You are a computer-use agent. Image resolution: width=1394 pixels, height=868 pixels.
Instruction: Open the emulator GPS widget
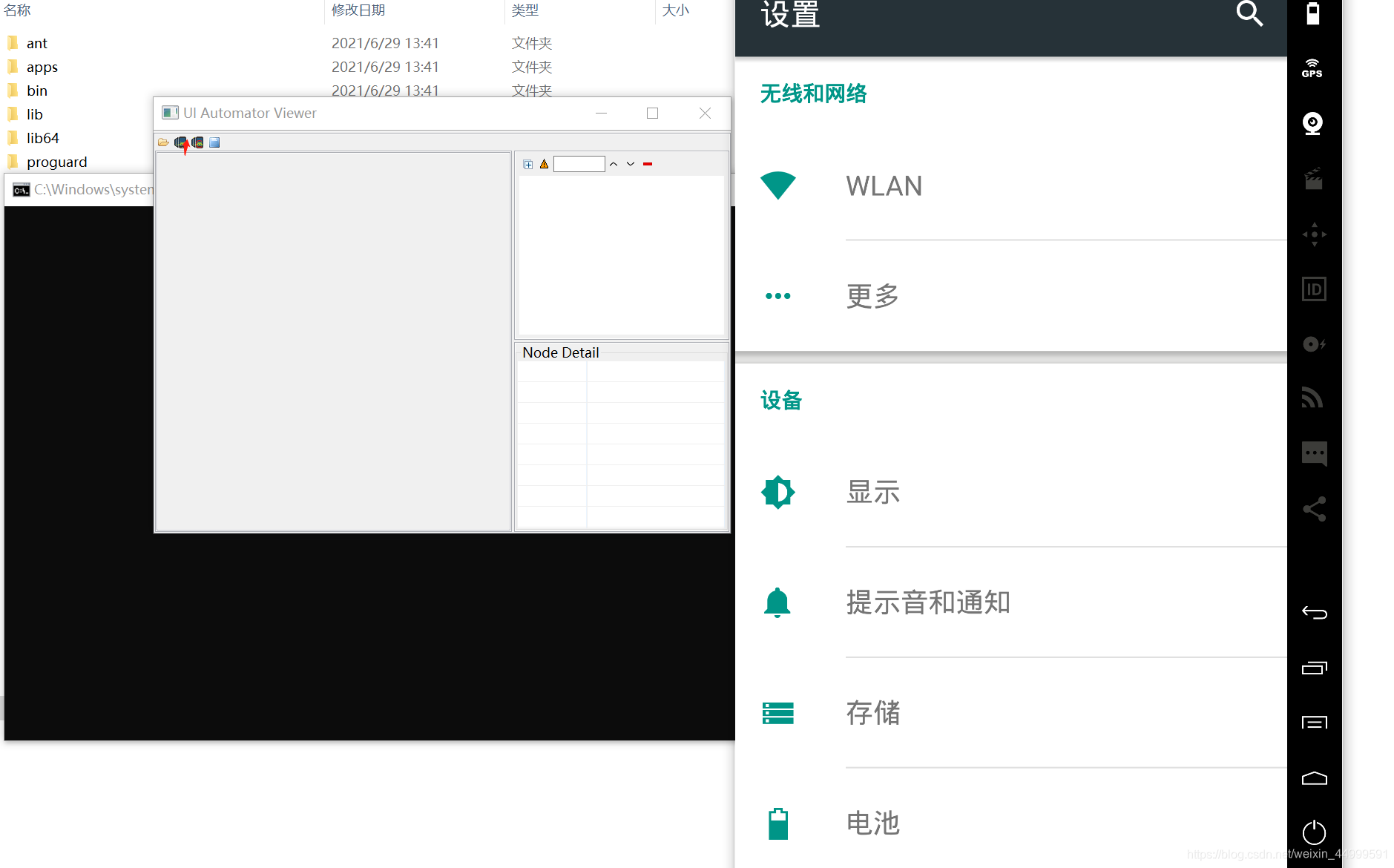pos(1312,68)
